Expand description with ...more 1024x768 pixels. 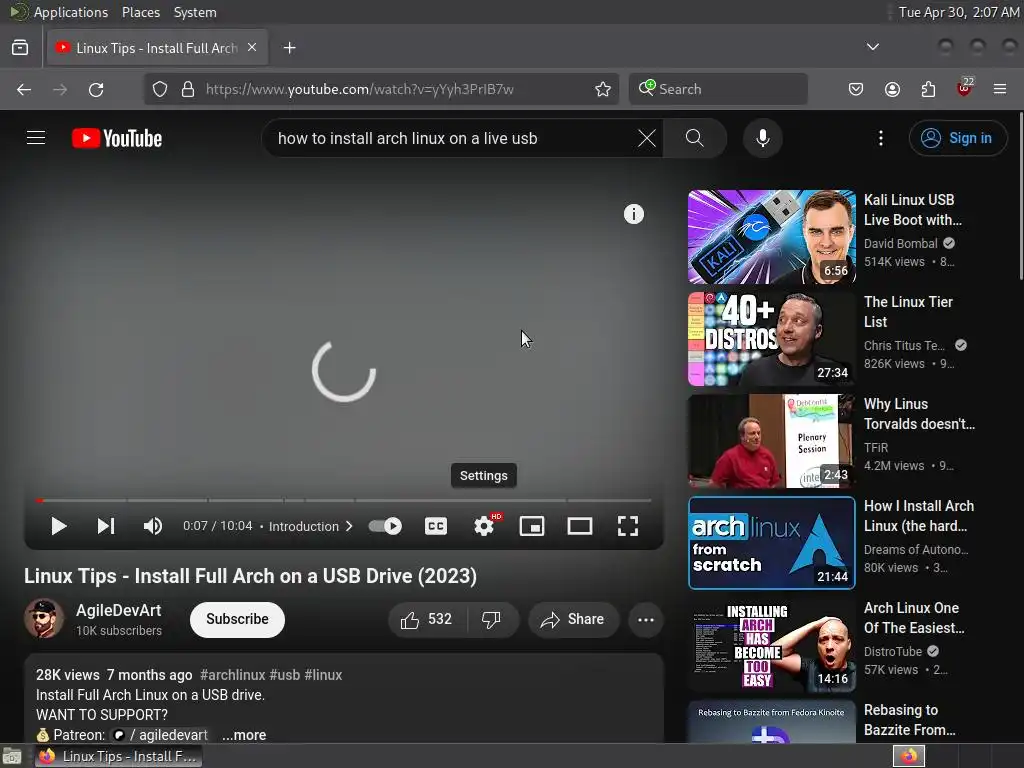[244, 735]
